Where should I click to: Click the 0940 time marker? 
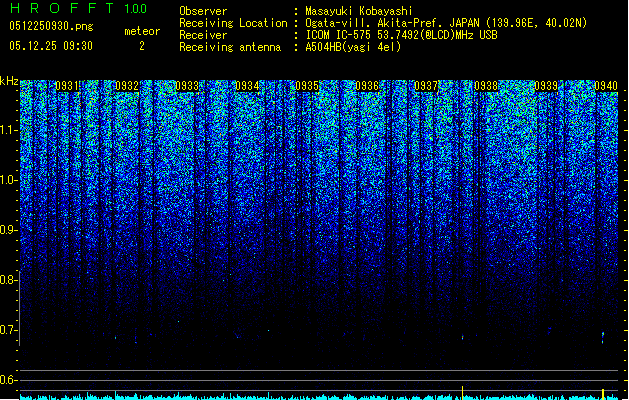pos(606,86)
